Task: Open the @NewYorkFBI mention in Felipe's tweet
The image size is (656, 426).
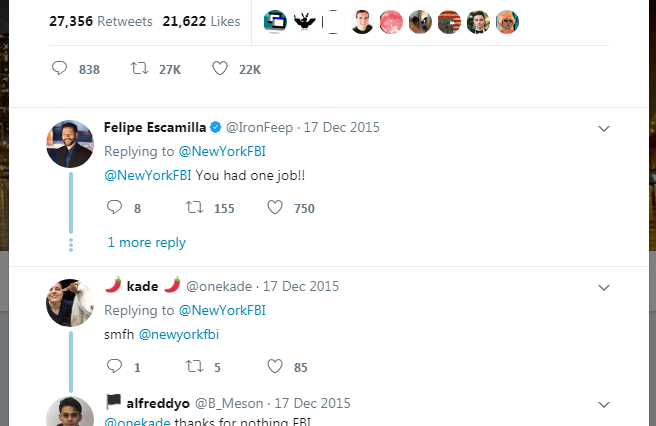Action: (x=147, y=177)
